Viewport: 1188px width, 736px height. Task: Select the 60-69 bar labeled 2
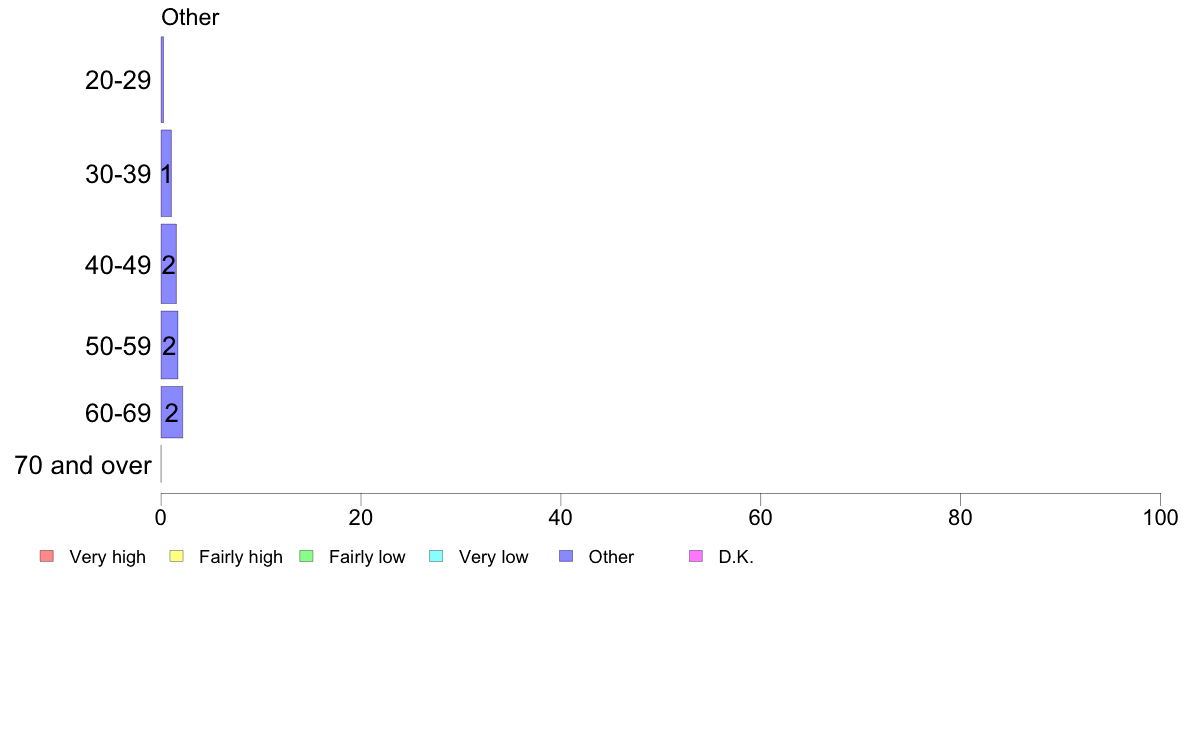point(171,412)
